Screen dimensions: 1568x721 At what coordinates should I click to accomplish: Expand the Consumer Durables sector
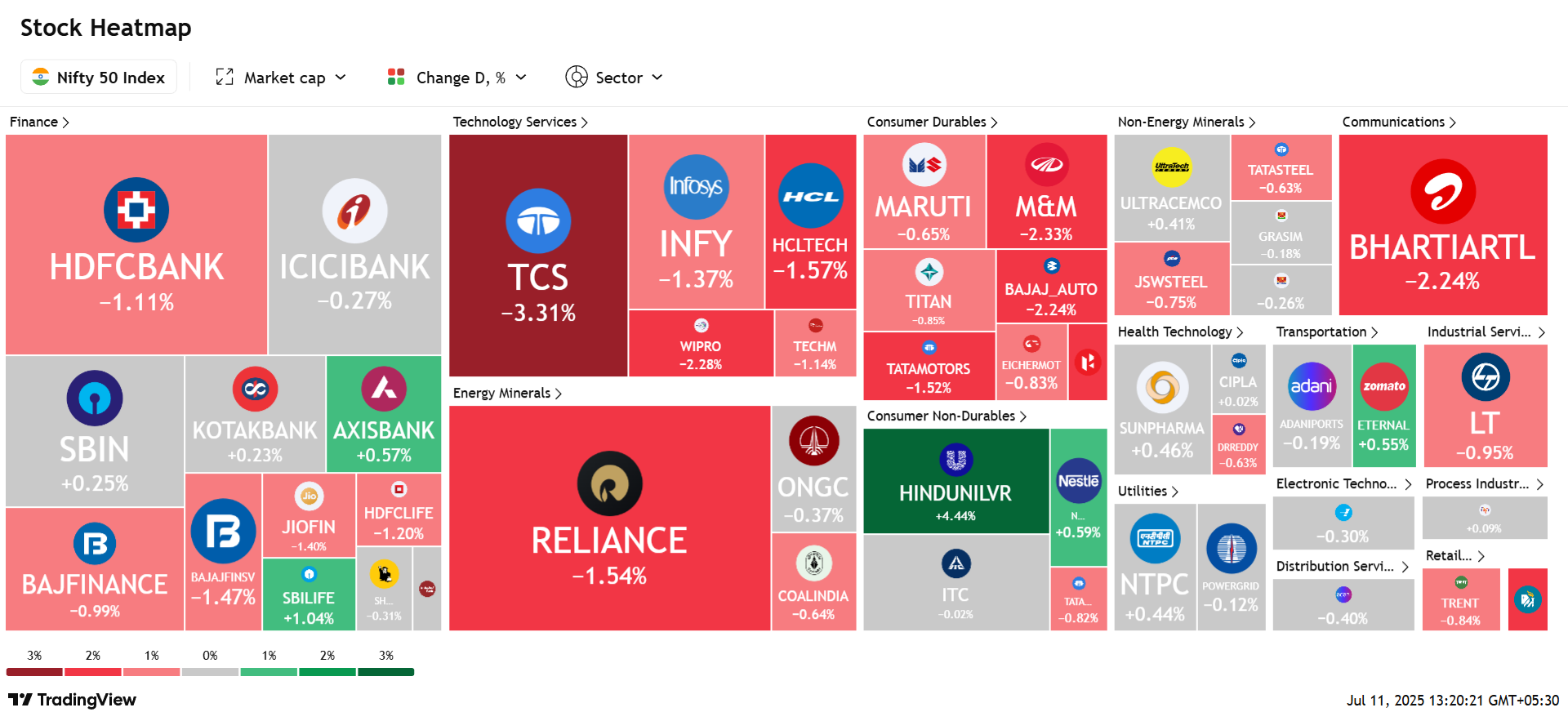click(x=932, y=122)
